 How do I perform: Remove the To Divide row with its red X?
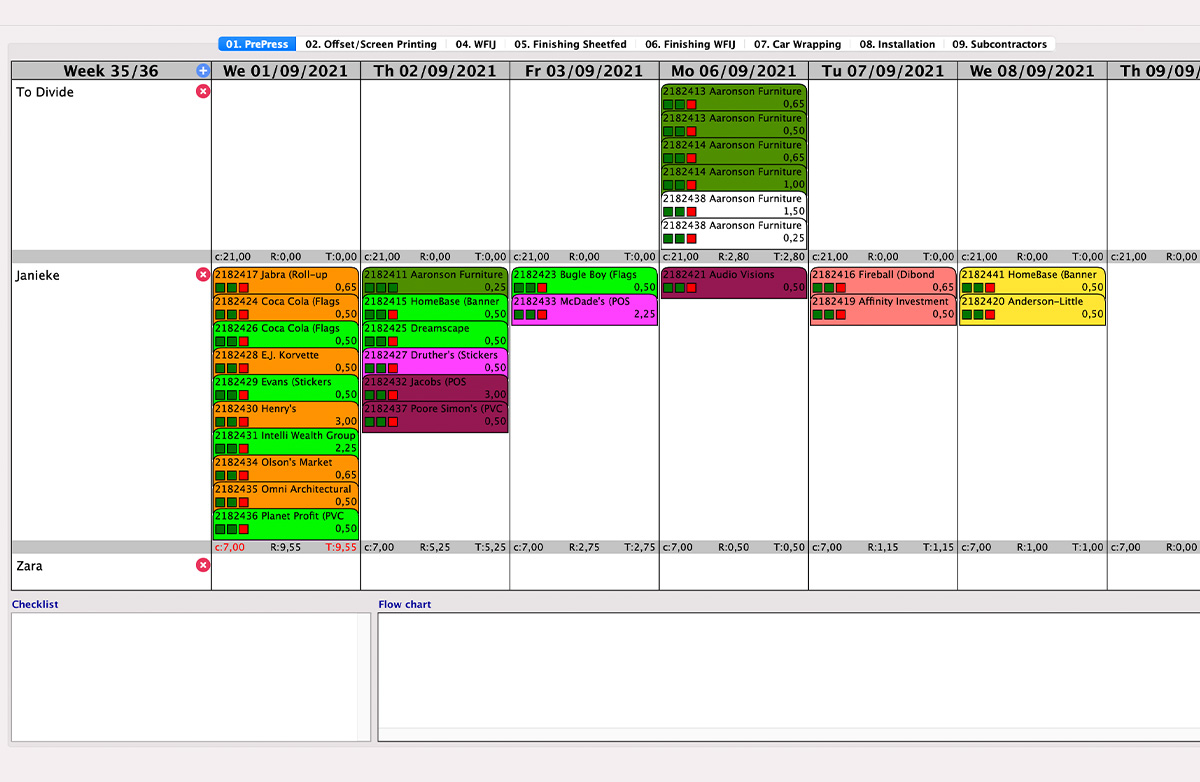click(x=203, y=91)
